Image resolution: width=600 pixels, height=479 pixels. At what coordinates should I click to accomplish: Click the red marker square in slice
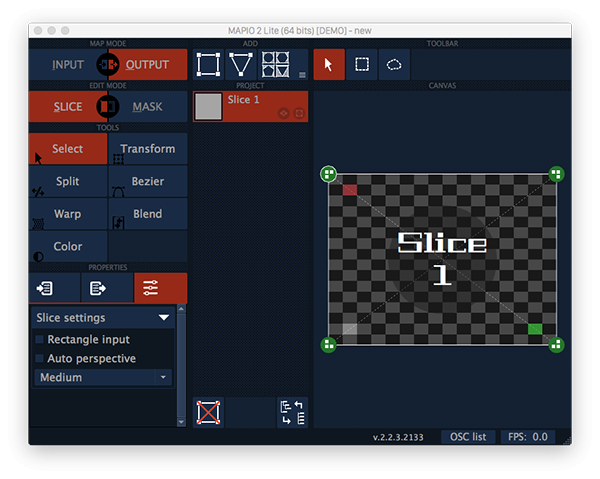[350, 190]
